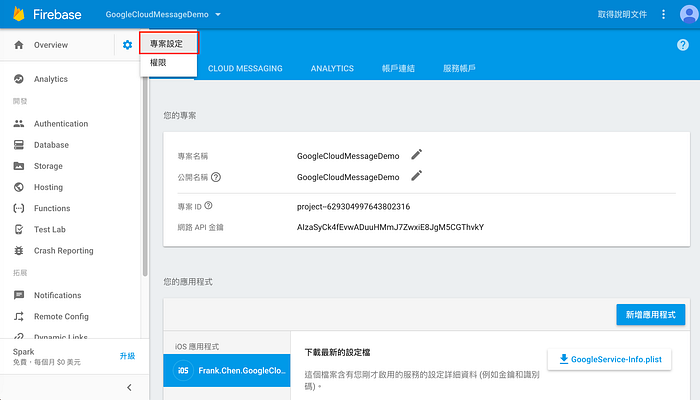
Task: Click the Functions brackets icon
Action: pyautogui.click(x=19, y=208)
